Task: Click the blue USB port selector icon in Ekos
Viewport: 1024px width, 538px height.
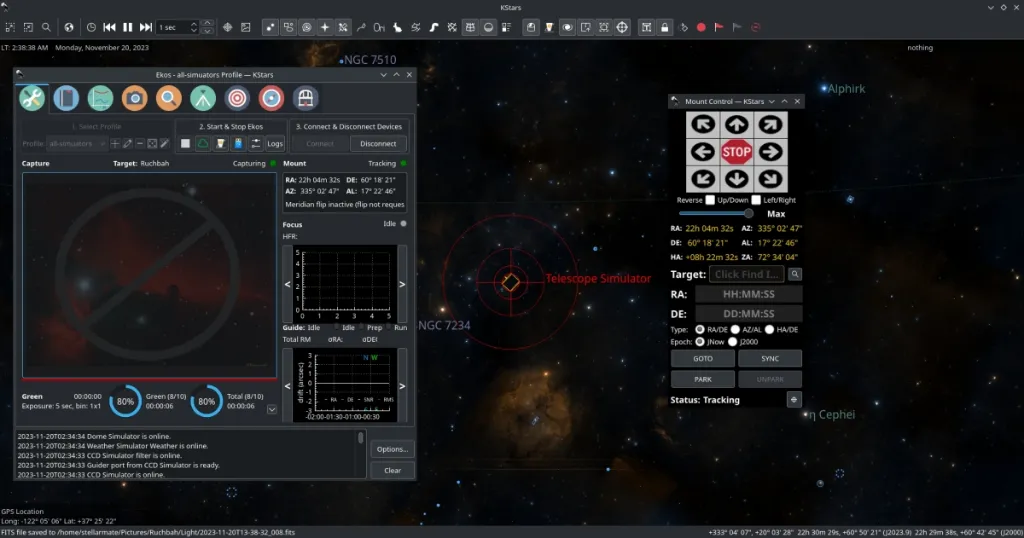Action: (x=238, y=144)
